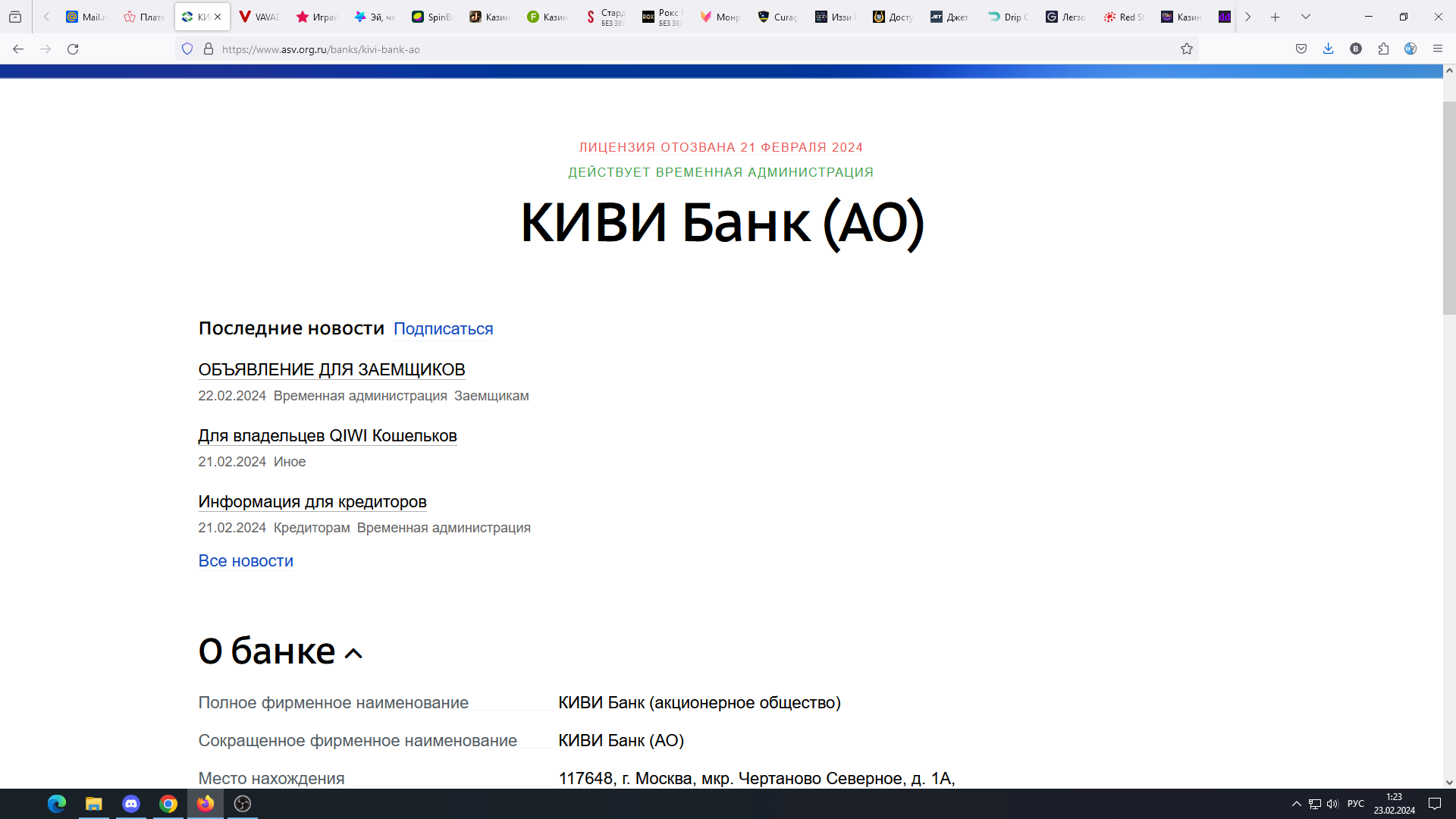The height and width of the screenshot is (819, 1456).
Task: Open Discord from the taskbar
Action: (131, 804)
